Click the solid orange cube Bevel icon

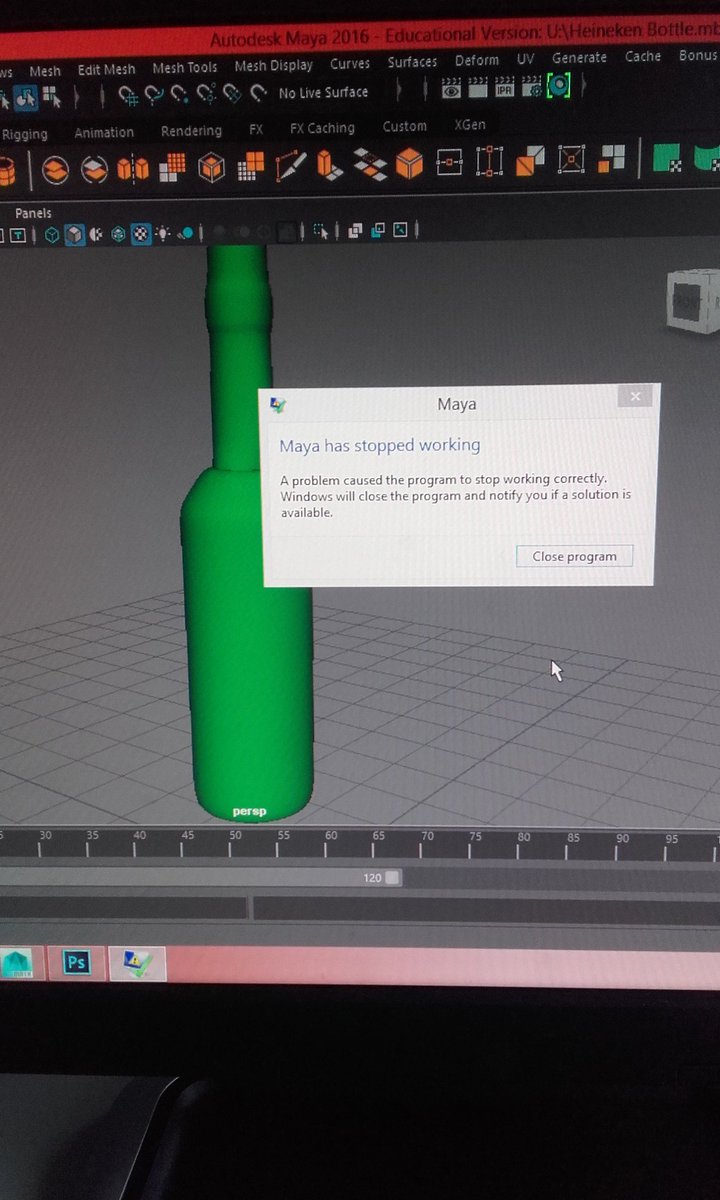(x=409, y=163)
